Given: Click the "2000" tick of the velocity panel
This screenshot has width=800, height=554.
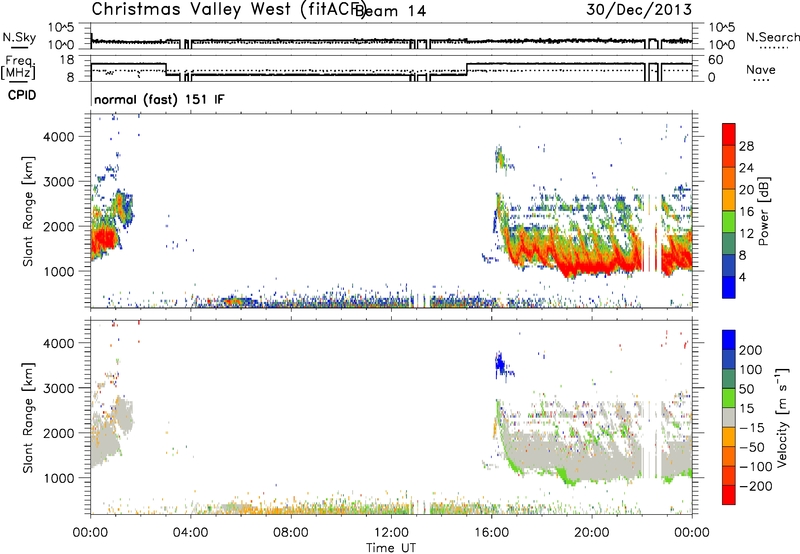Looking at the screenshot, I should pyautogui.click(x=58, y=433).
